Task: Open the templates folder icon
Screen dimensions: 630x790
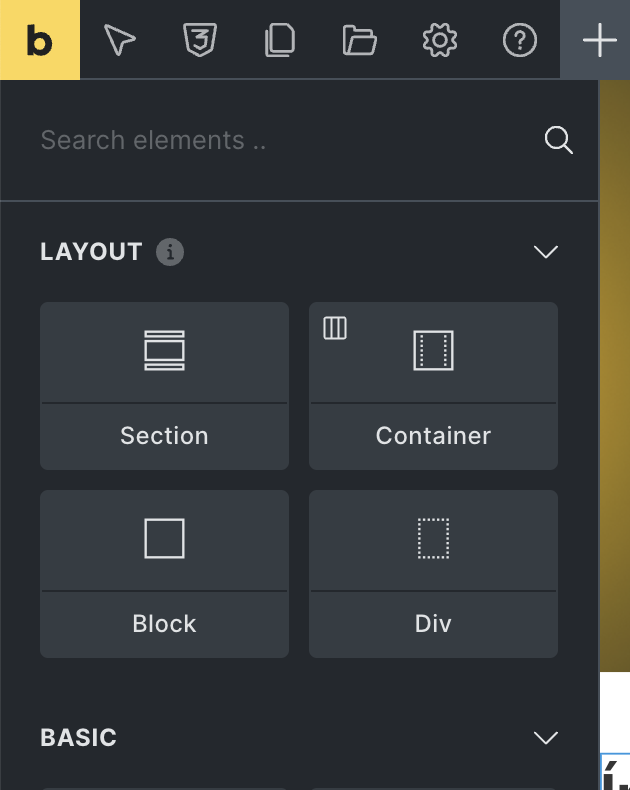Action: (x=360, y=40)
